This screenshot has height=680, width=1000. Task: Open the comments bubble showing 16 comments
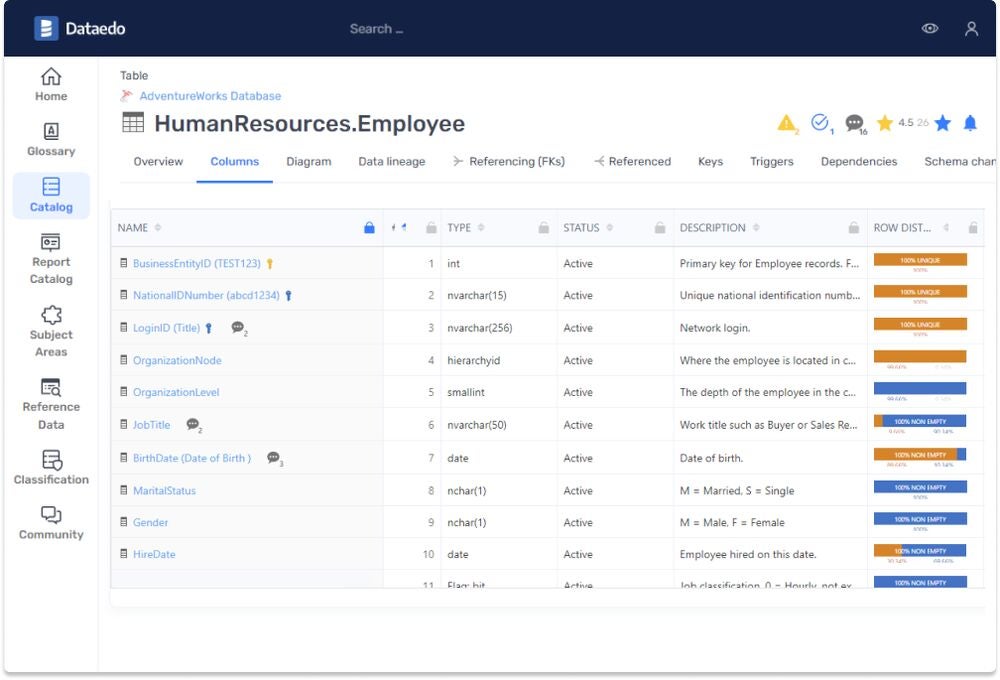pyautogui.click(x=853, y=123)
